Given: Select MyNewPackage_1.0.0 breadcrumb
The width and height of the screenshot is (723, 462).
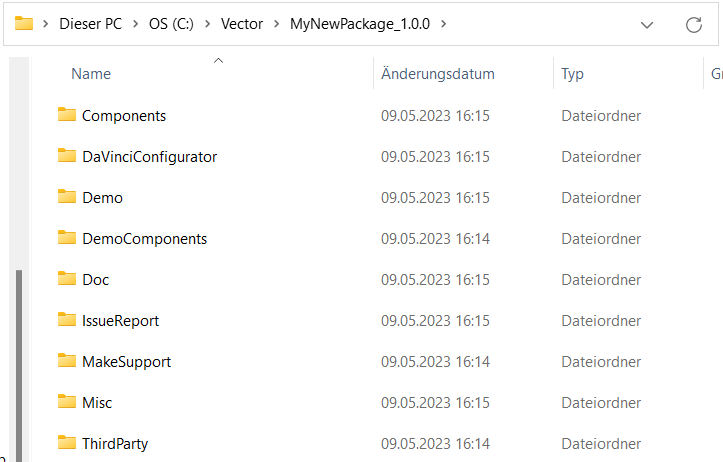Looking at the screenshot, I should 360,24.
